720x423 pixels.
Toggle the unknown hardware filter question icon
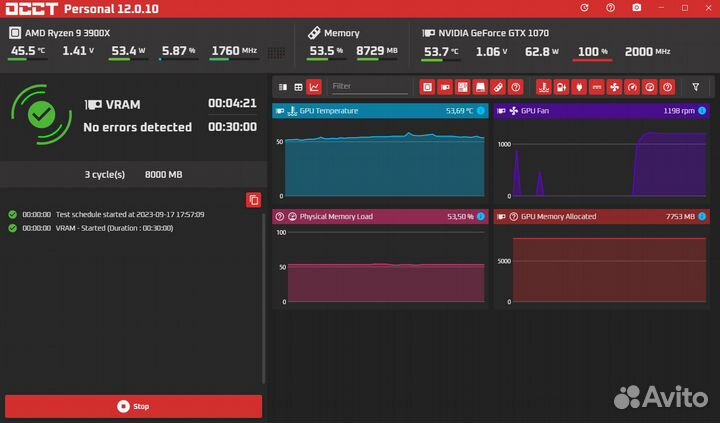coord(516,87)
